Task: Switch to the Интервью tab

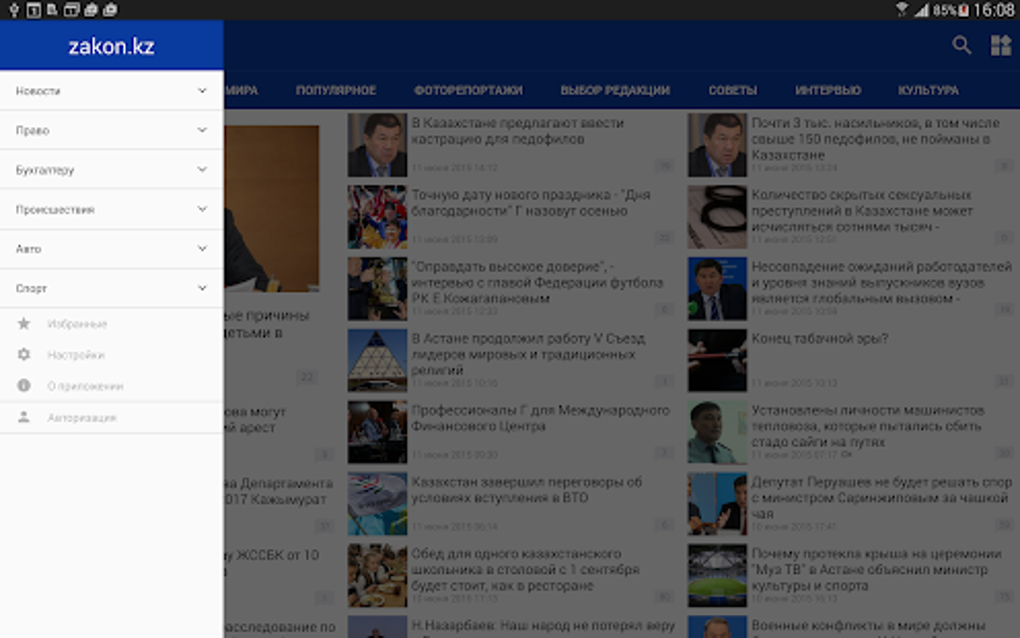Action: point(828,90)
